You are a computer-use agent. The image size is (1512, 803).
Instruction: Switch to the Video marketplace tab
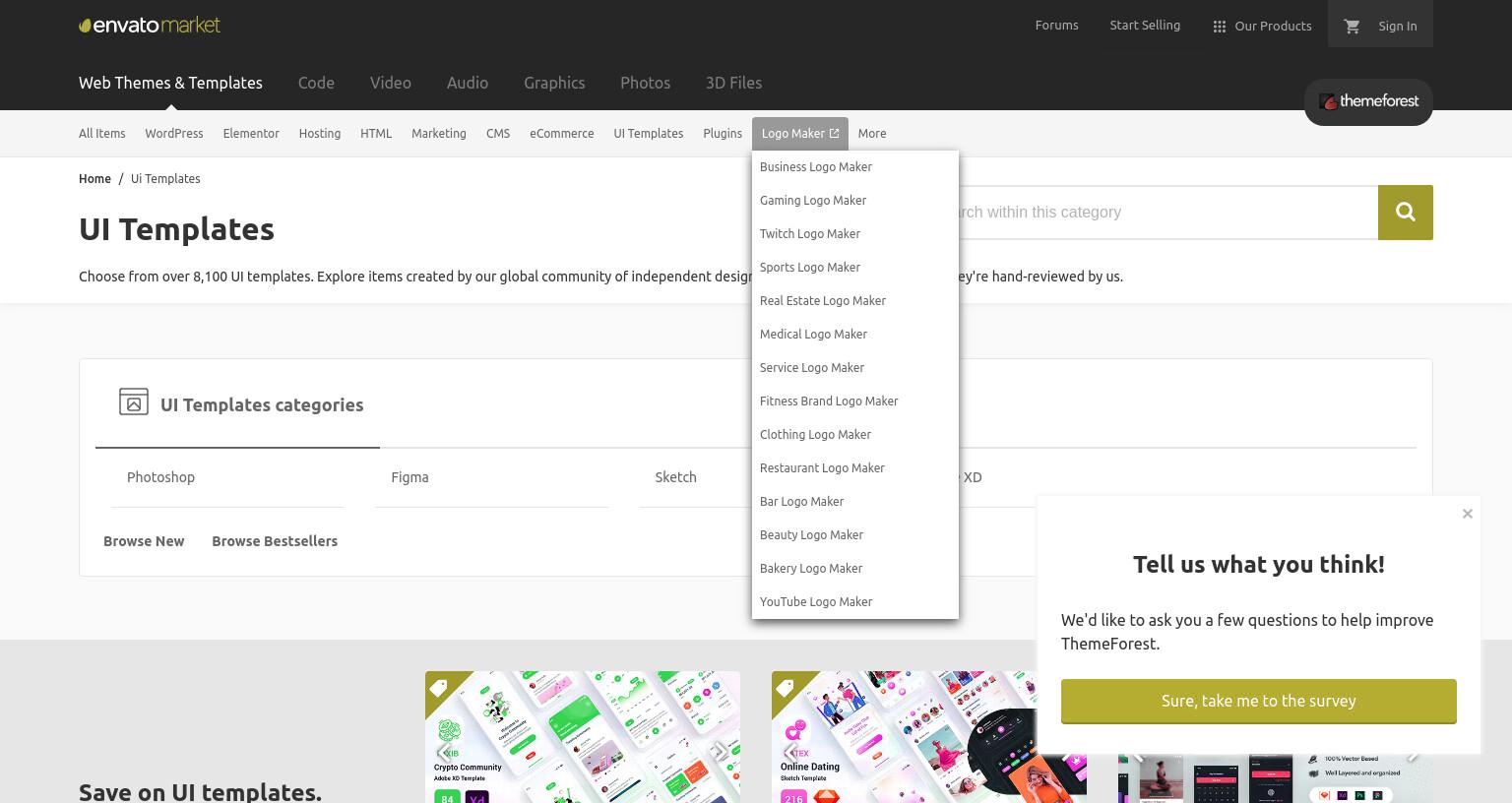click(x=391, y=83)
